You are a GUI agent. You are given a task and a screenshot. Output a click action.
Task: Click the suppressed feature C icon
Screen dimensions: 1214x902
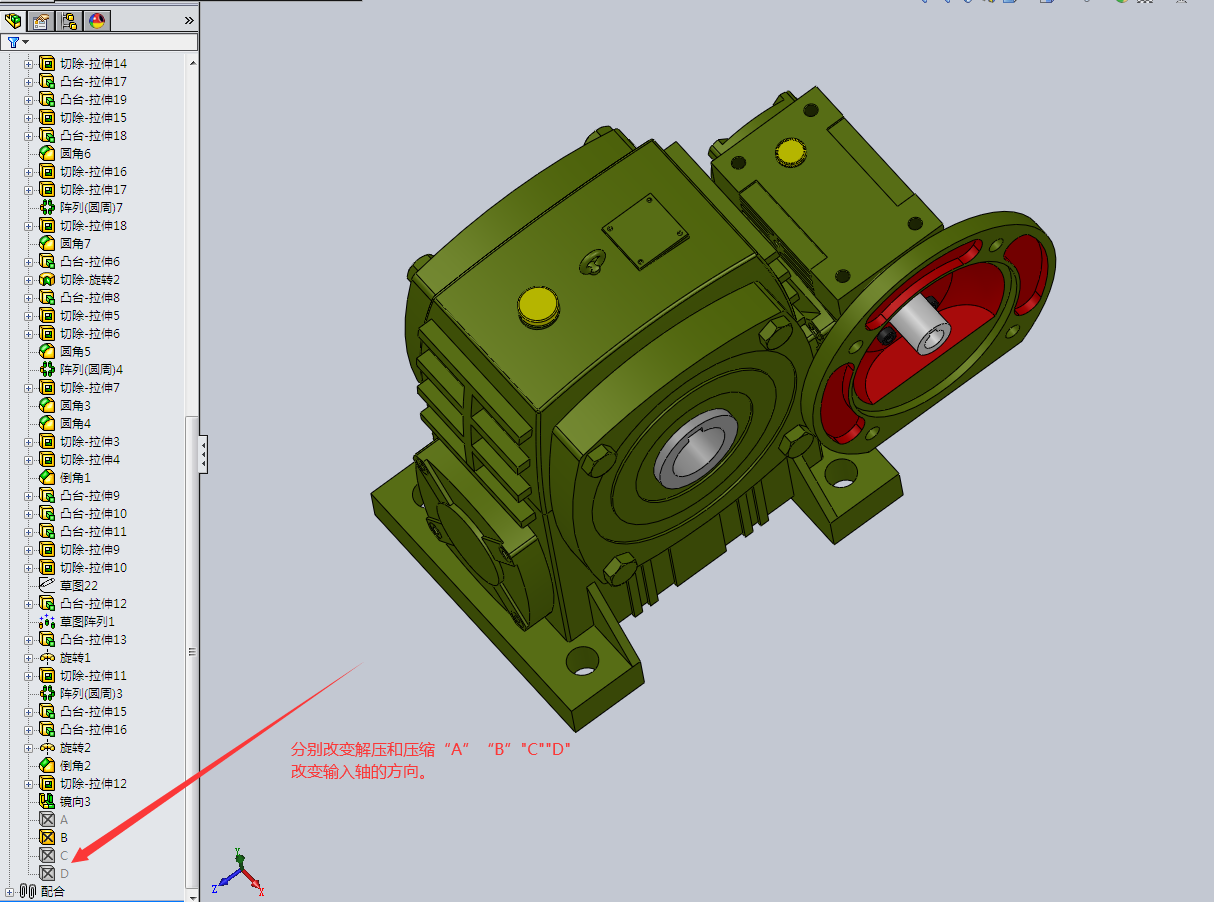click(x=47, y=856)
